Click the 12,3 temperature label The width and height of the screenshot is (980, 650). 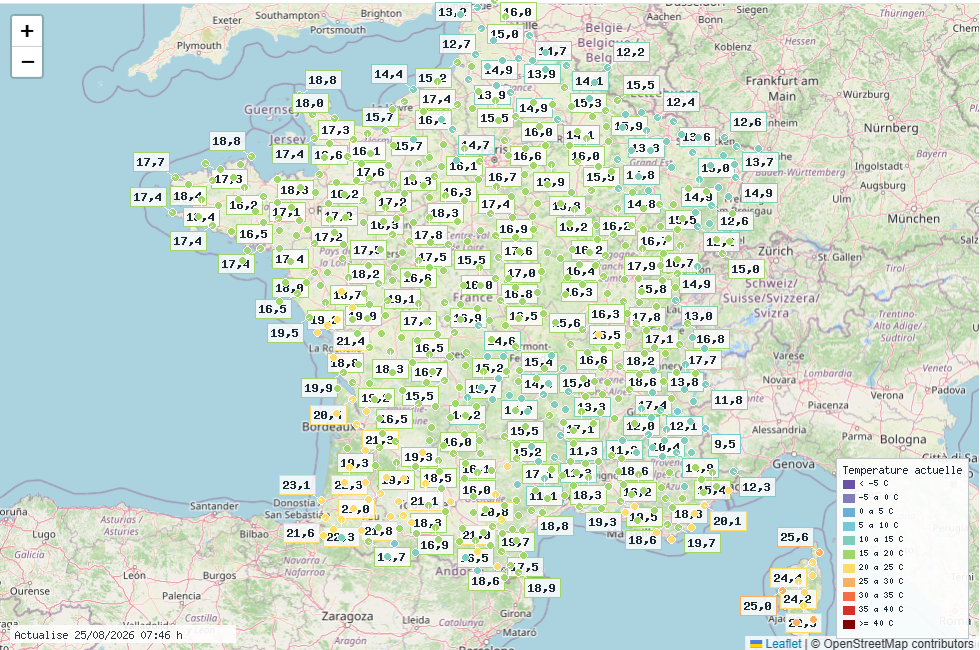pyautogui.click(x=756, y=487)
